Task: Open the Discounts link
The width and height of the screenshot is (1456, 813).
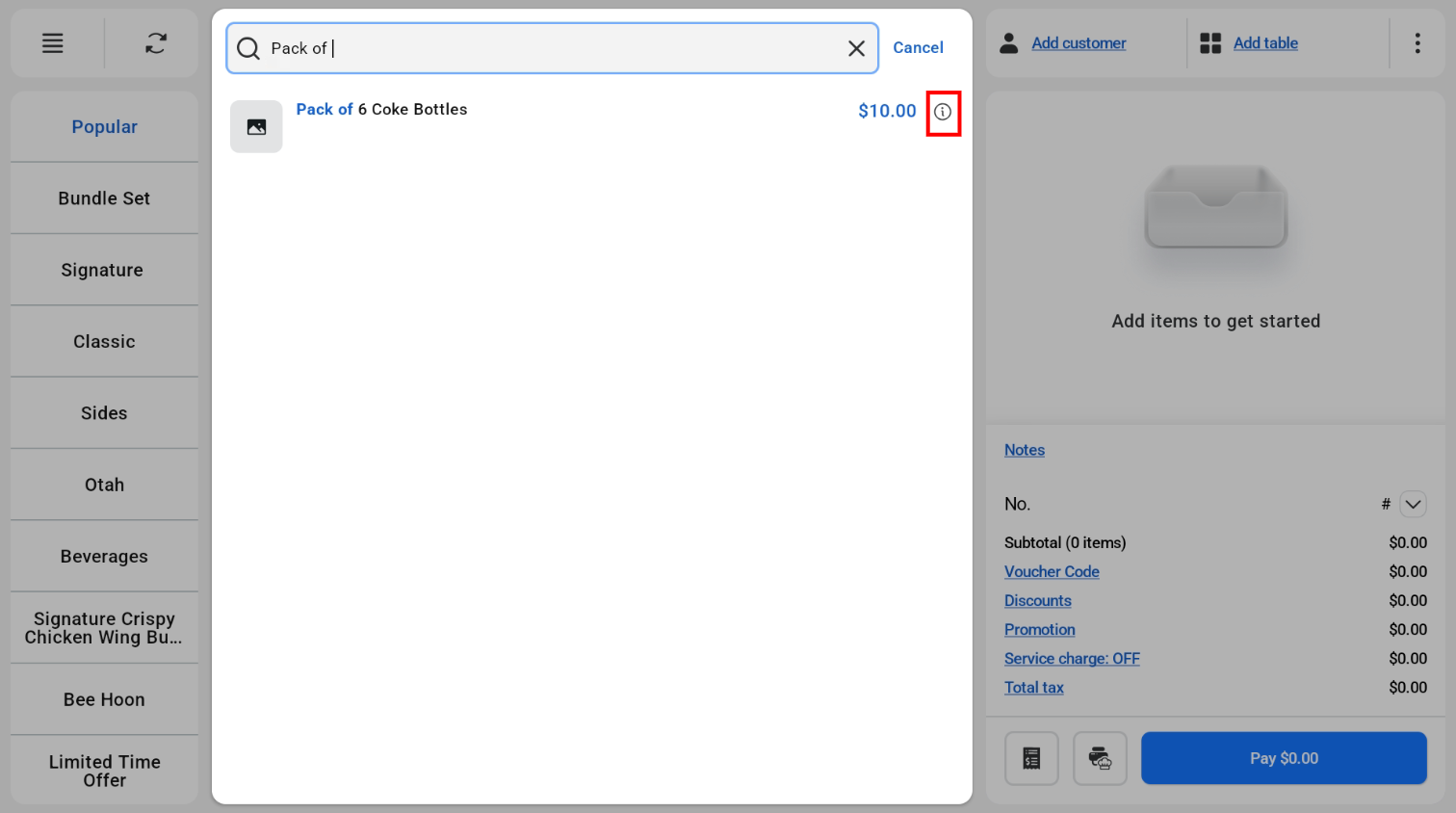Action: coord(1037,600)
